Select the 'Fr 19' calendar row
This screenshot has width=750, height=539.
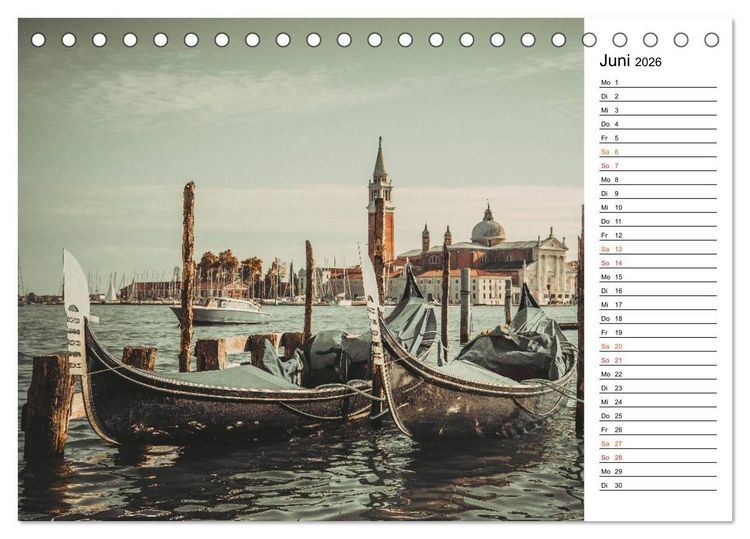[658, 332]
